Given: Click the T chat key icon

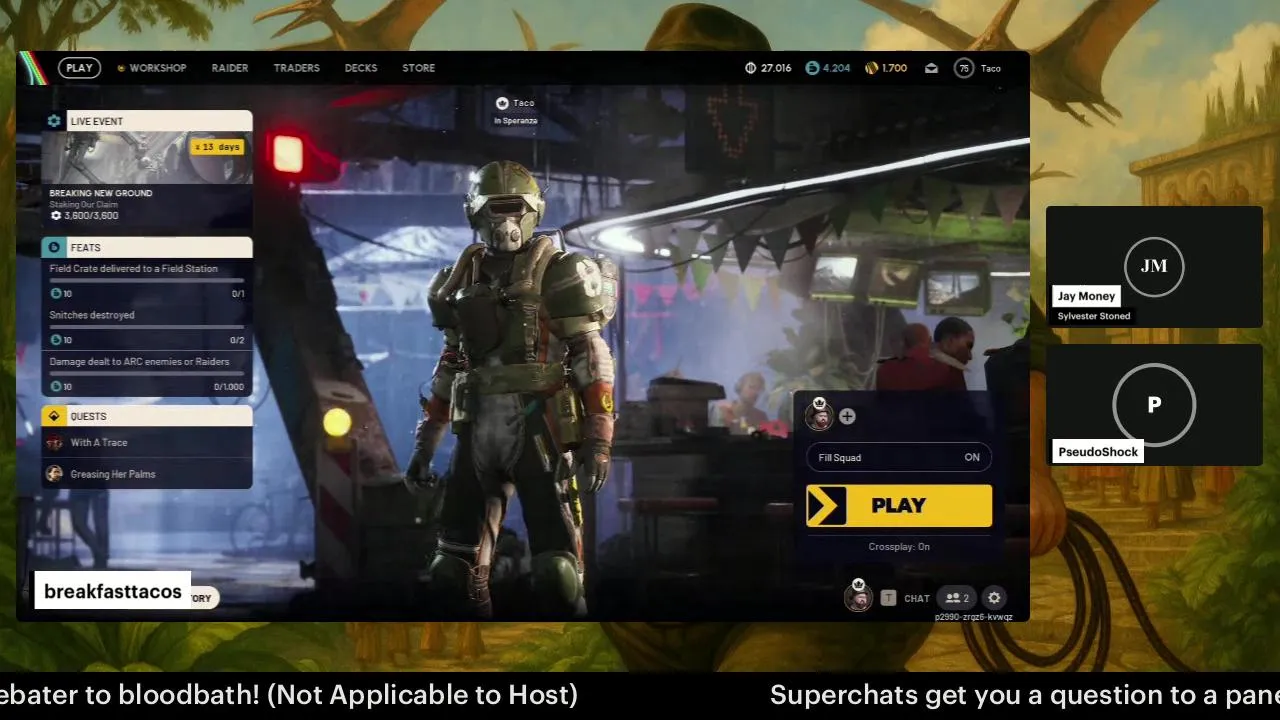Looking at the screenshot, I should pyautogui.click(x=888, y=598).
